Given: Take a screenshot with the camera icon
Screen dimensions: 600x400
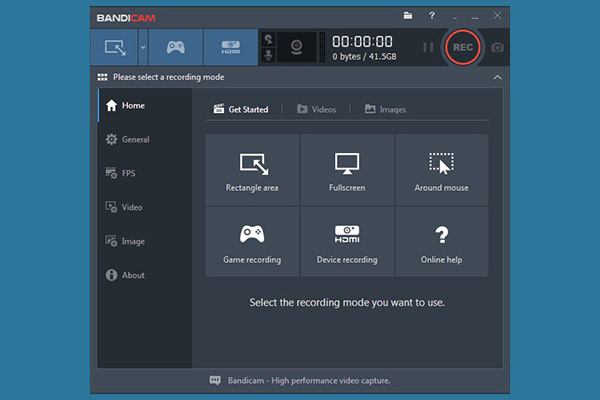Looking at the screenshot, I should (x=497, y=47).
